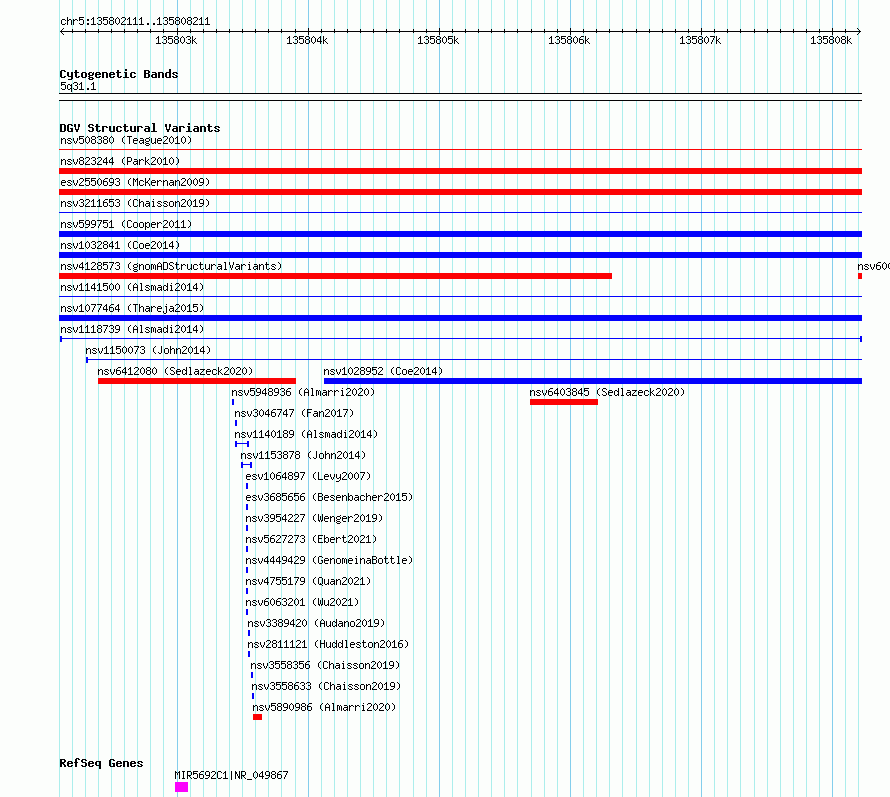Click nsv3954227 (Wenger2019) label

click(314, 518)
